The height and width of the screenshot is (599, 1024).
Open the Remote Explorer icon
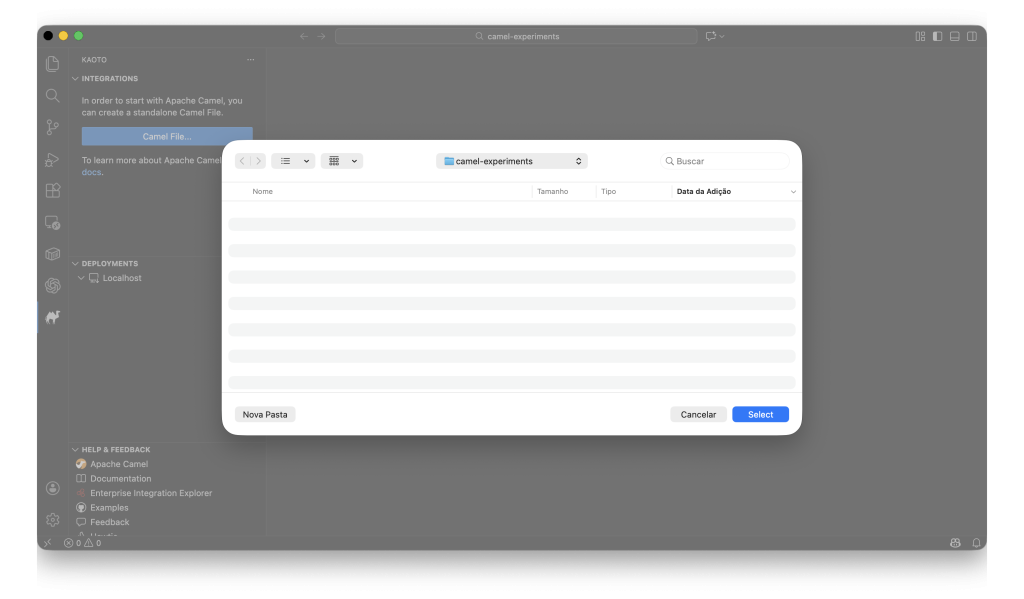click(x=52, y=222)
